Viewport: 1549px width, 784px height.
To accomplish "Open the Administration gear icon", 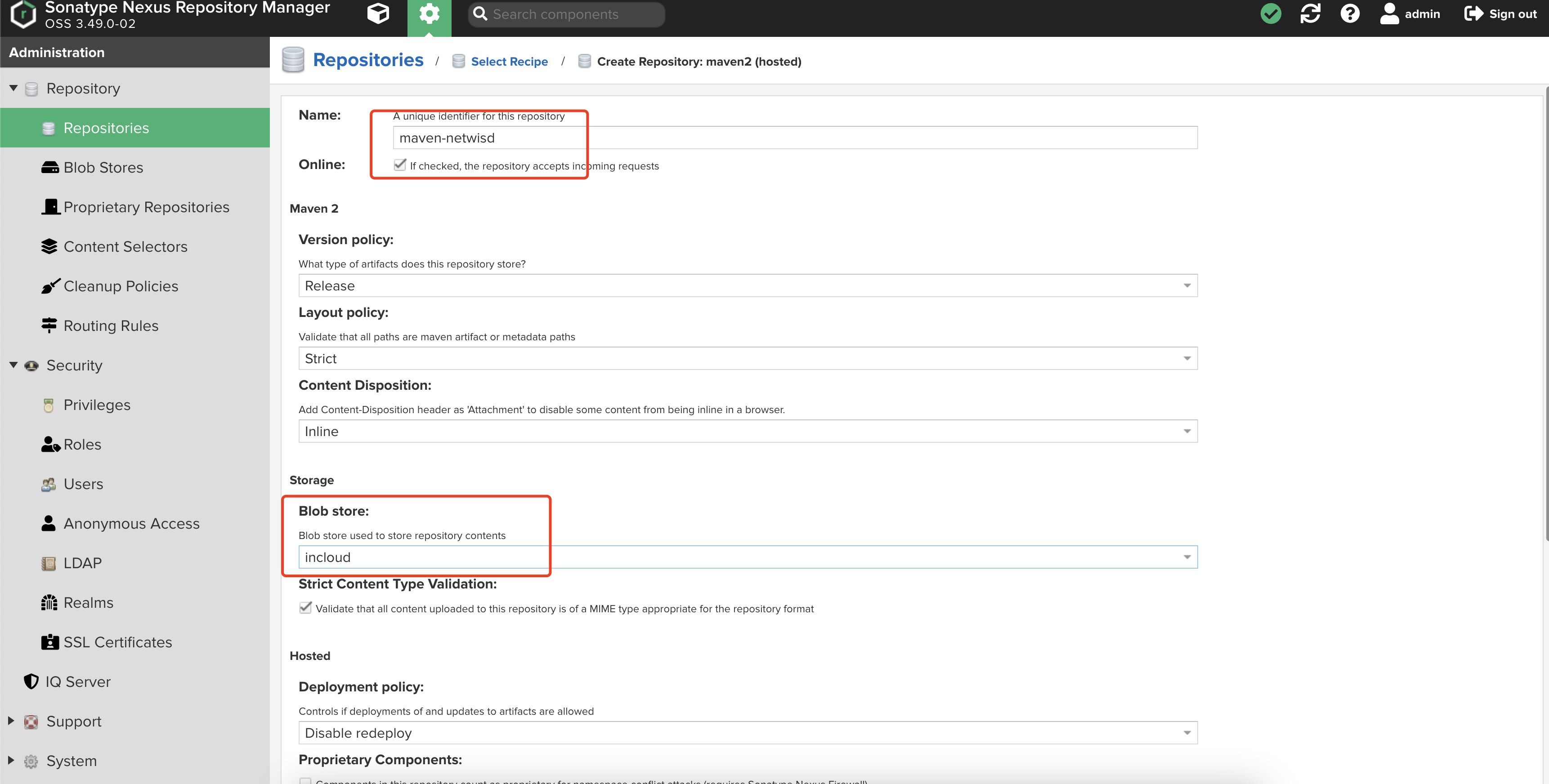I will point(429,14).
